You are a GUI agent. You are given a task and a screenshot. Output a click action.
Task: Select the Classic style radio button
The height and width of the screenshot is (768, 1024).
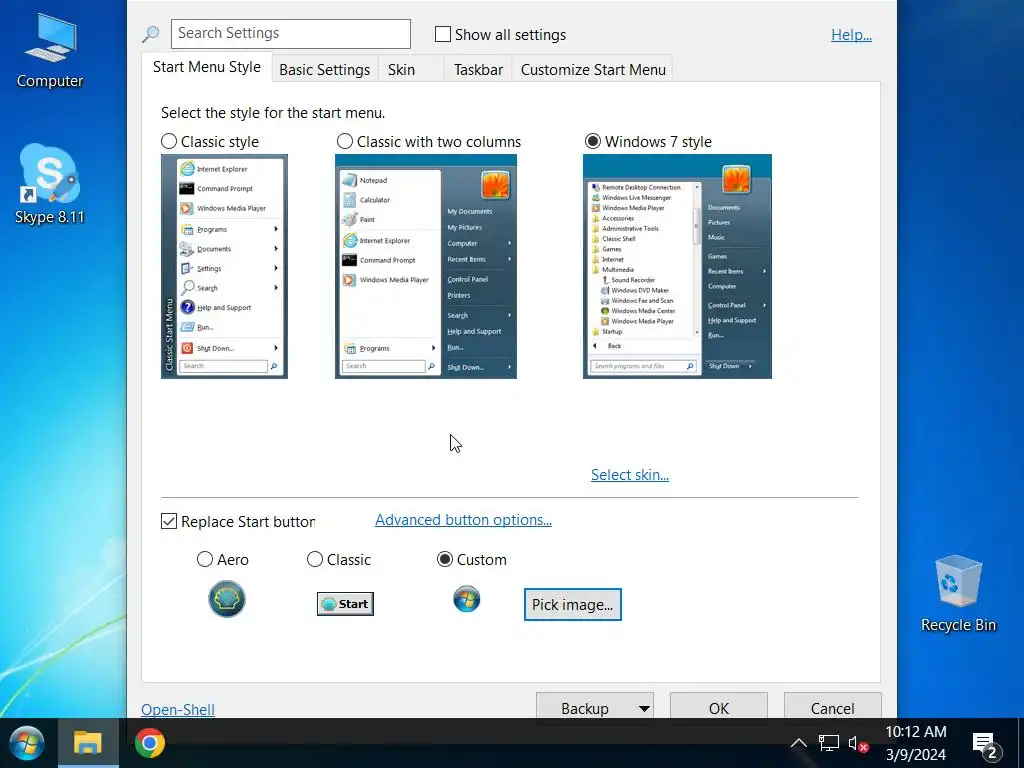coord(169,141)
